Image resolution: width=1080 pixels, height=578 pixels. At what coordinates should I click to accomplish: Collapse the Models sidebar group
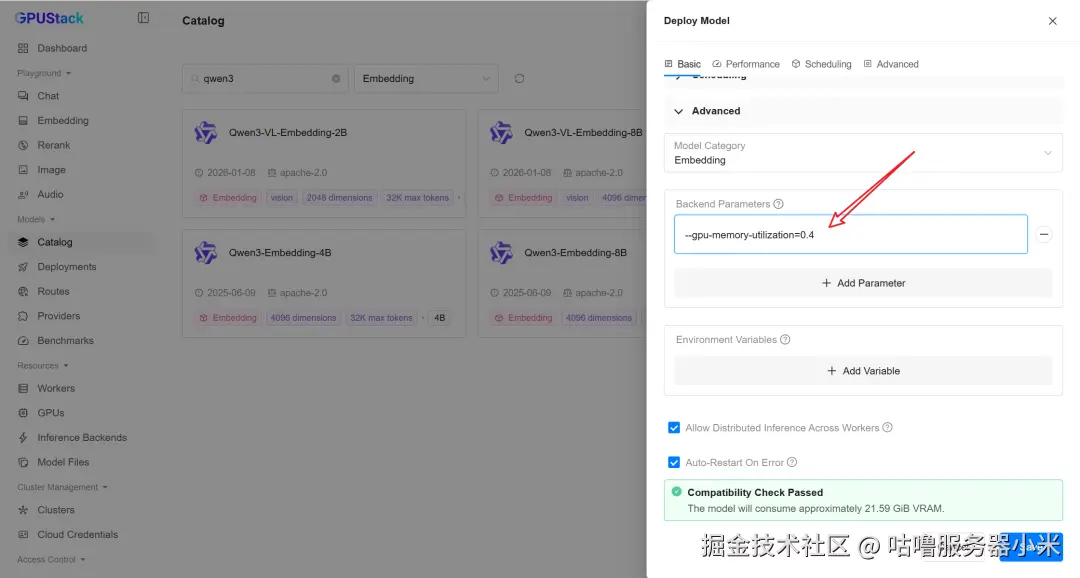click(36, 219)
